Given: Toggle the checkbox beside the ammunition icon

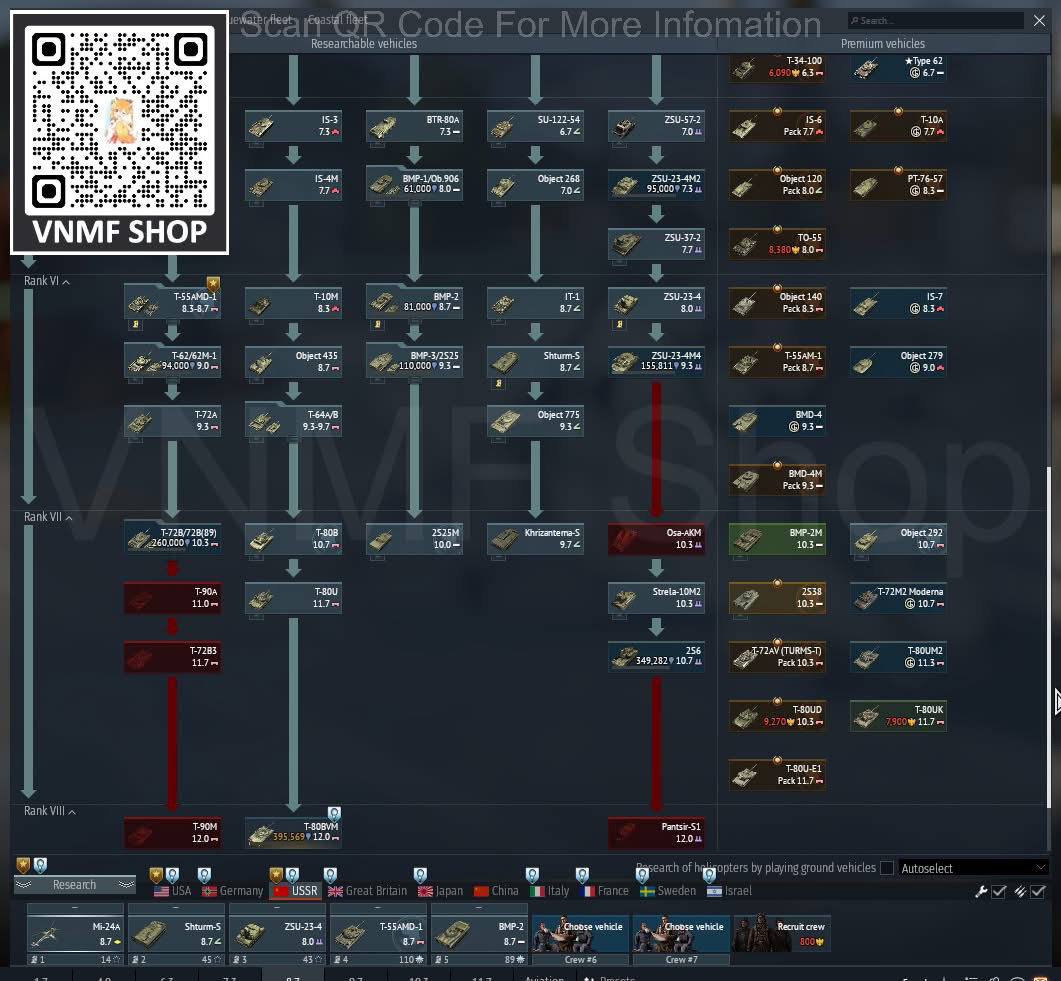Looking at the screenshot, I should pyautogui.click(x=1038, y=892).
